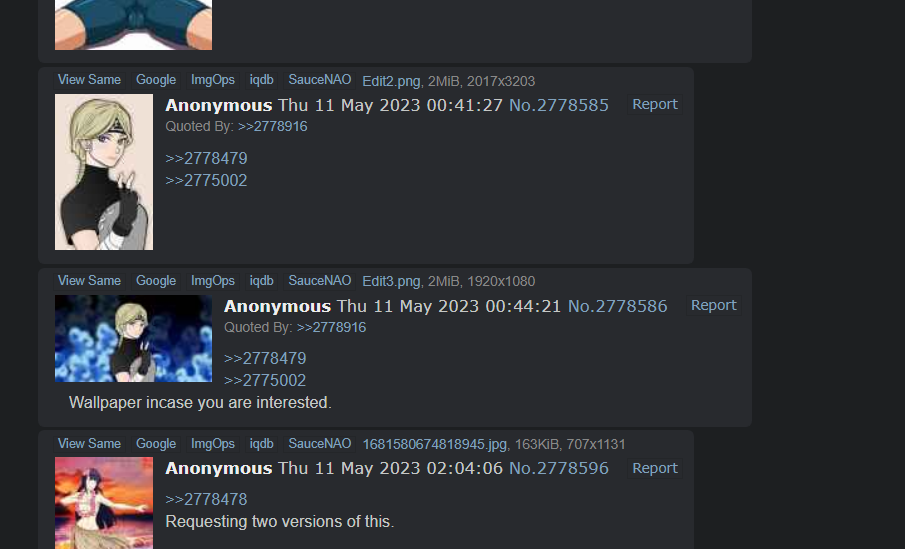Open the Edit3.png file link
The width and height of the screenshot is (905, 549).
tap(391, 281)
